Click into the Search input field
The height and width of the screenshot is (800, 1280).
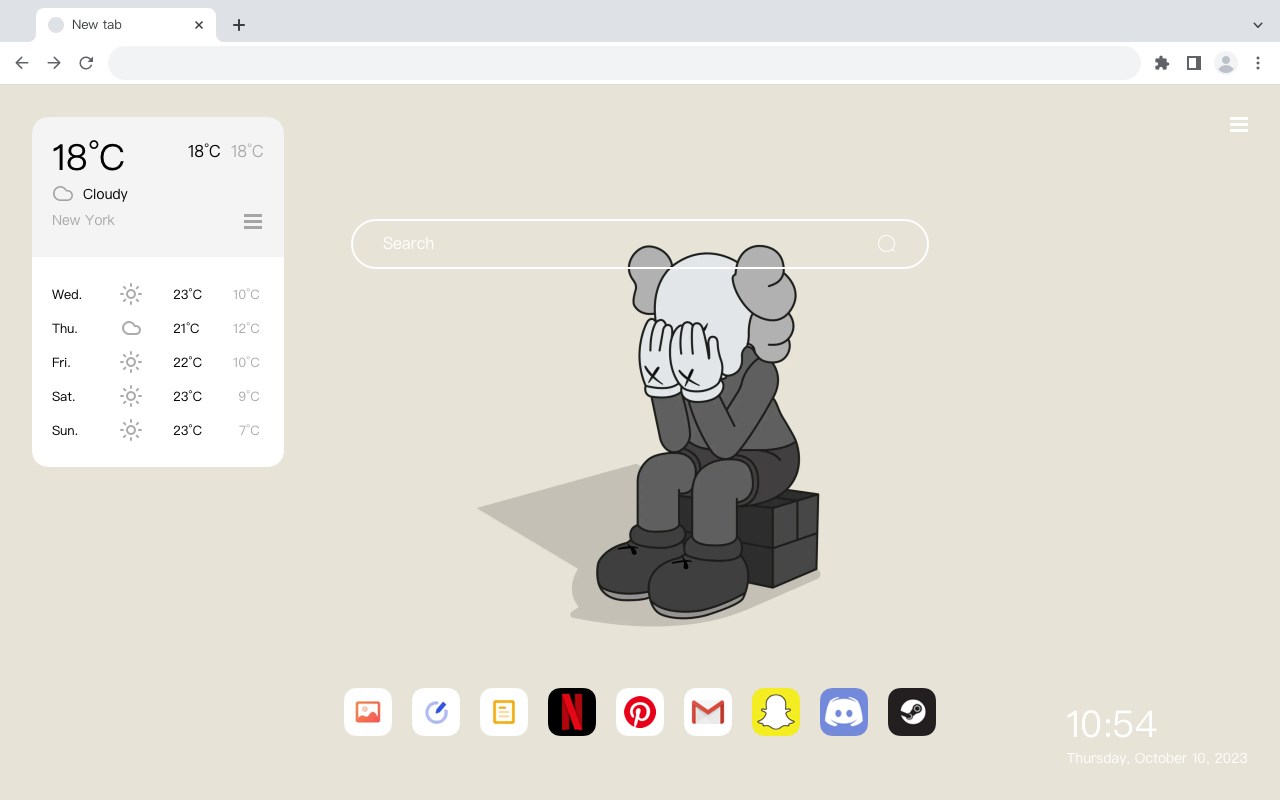640,244
